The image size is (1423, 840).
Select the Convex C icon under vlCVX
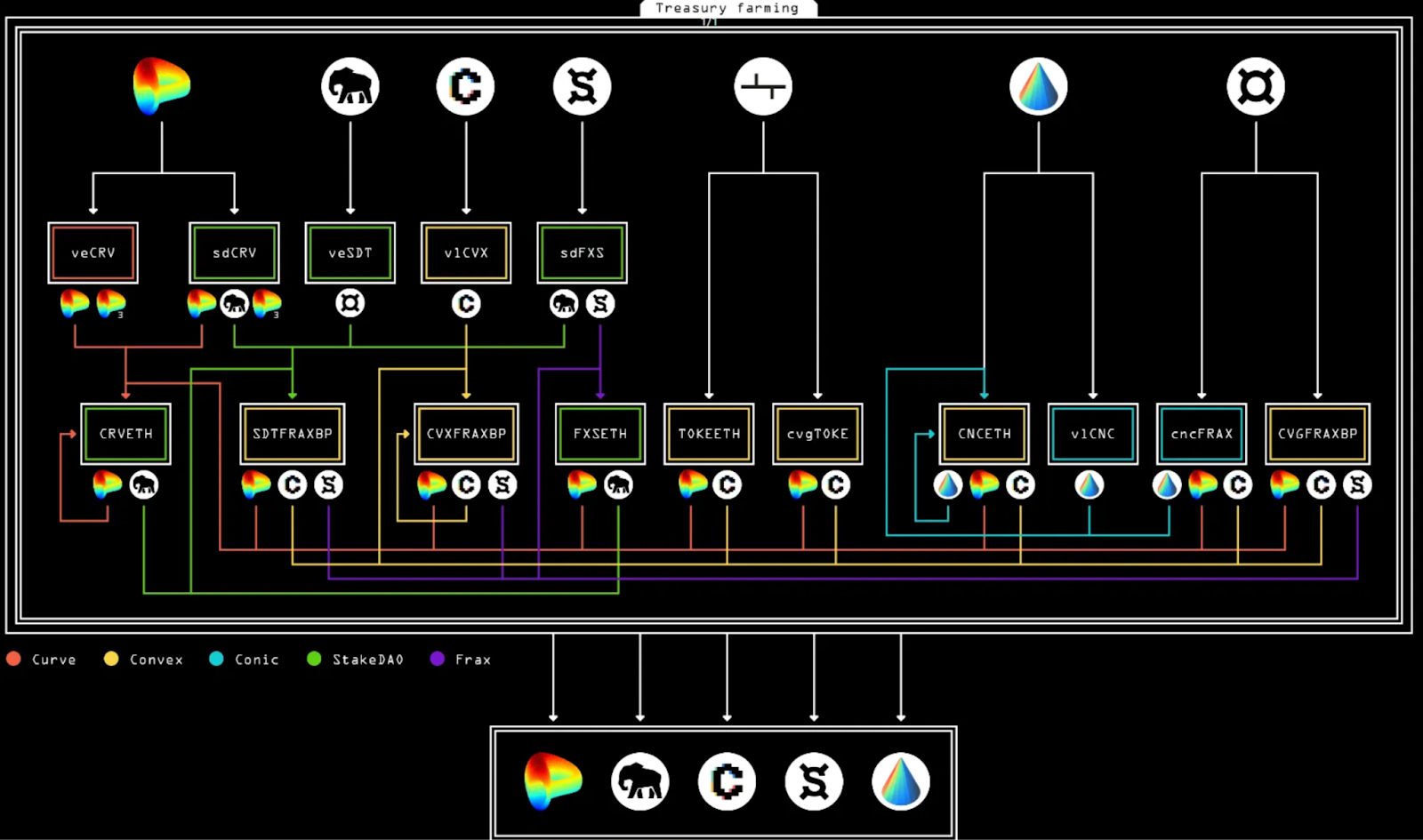coord(466,304)
